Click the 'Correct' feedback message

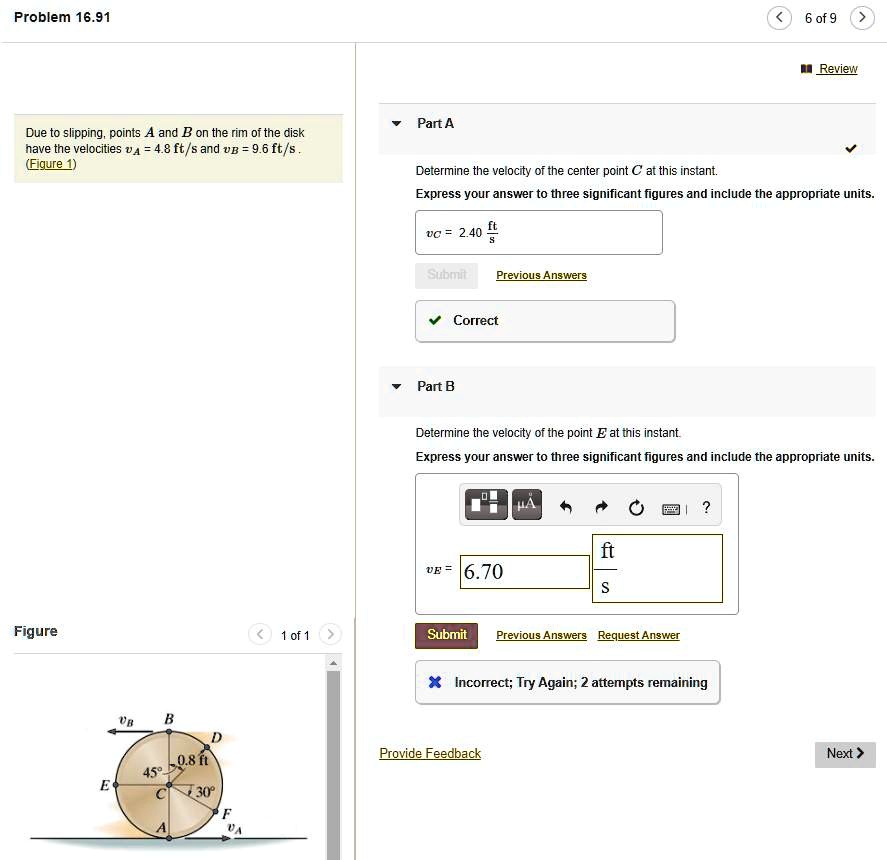[545, 321]
